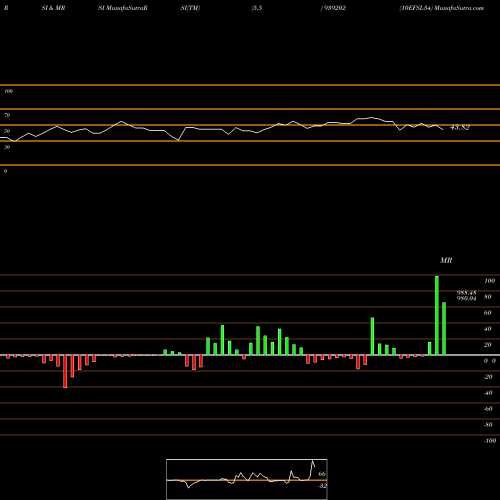Click the 'SI & MR' header text
The image size is (500, 500).
point(53,8)
